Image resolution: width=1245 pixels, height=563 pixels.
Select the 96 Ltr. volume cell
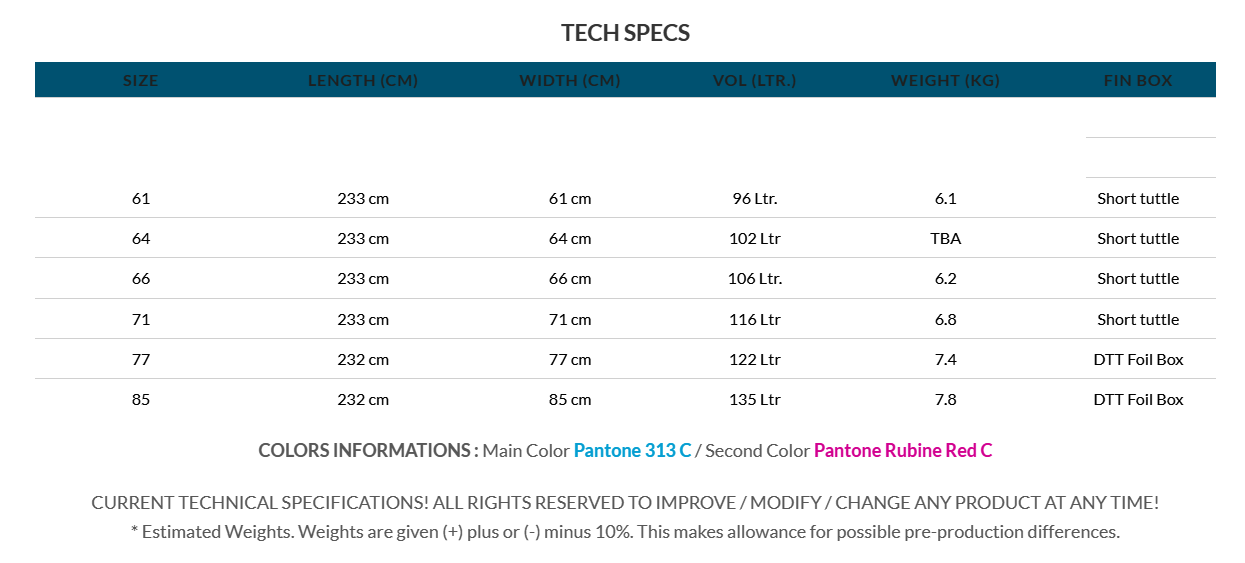tap(755, 198)
